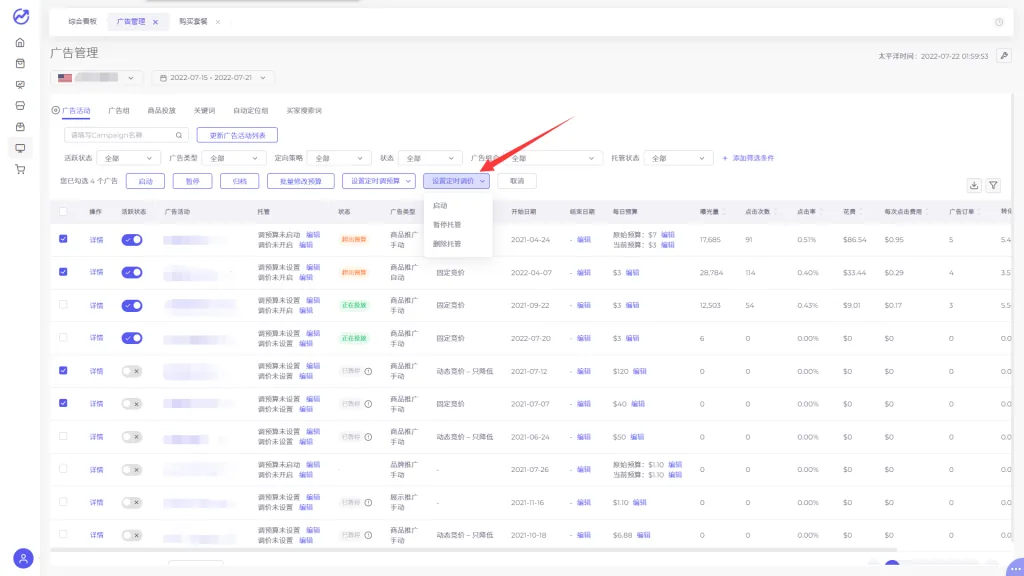Open the 托管状态 filter dropdown
This screenshot has height=576, width=1024.
(678, 158)
